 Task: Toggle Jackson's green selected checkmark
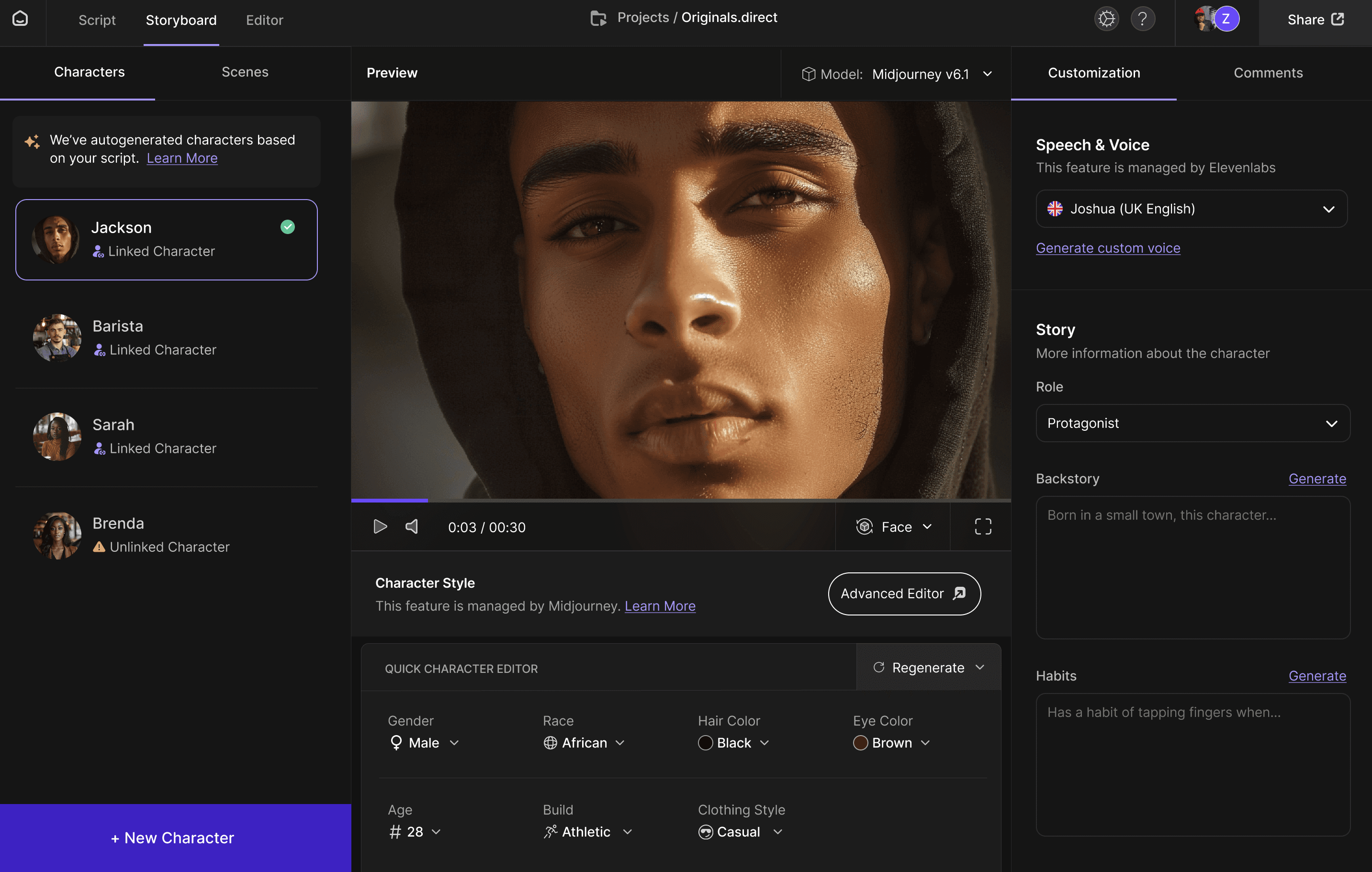(288, 227)
